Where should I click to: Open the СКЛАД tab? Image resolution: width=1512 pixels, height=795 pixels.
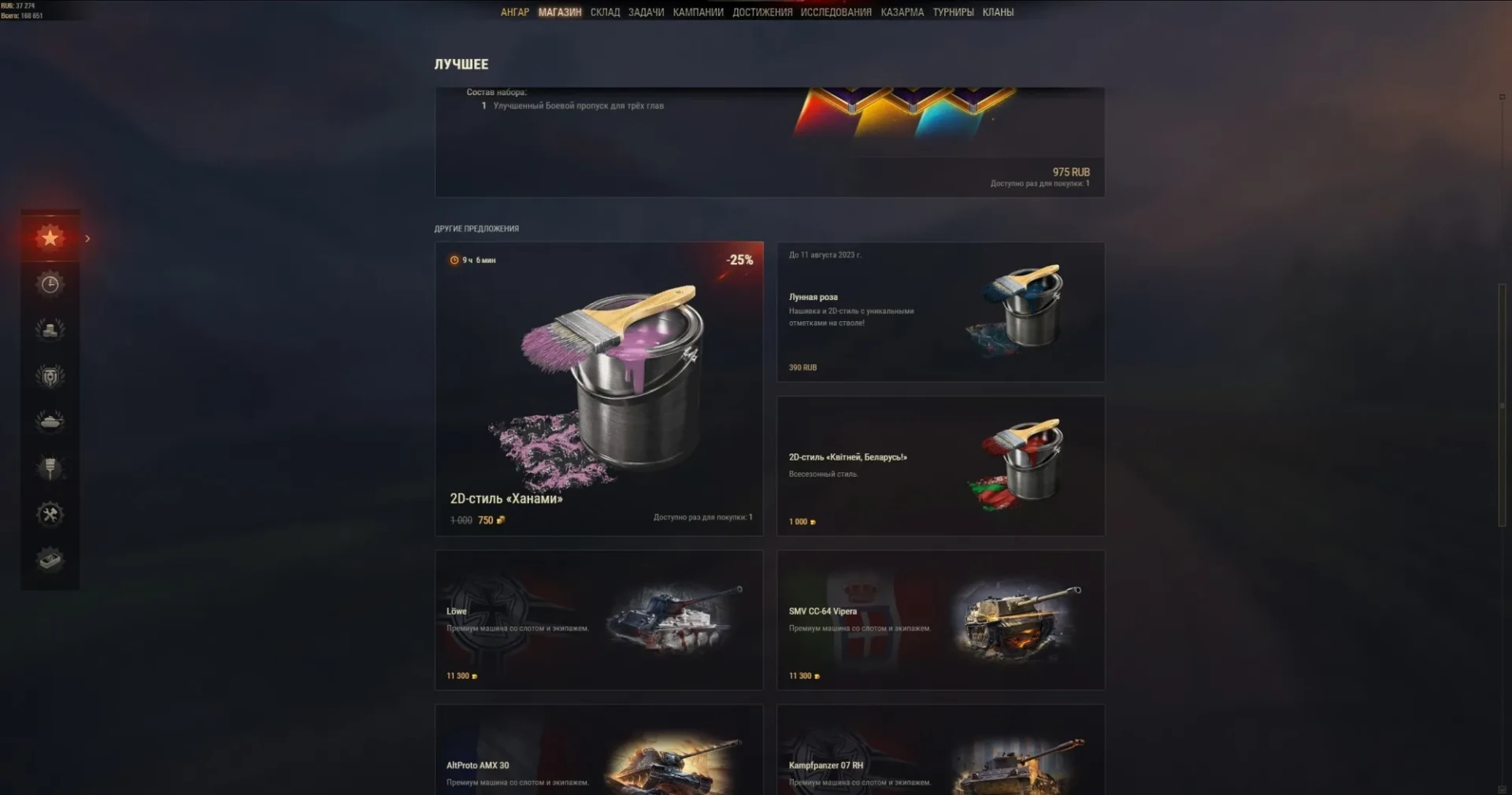coord(605,12)
